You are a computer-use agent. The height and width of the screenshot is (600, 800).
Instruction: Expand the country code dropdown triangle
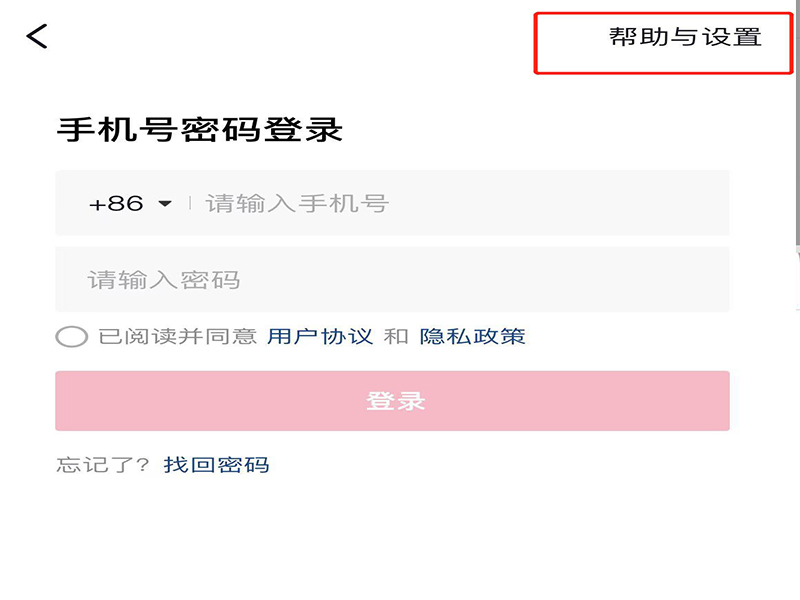pyautogui.click(x=165, y=203)
